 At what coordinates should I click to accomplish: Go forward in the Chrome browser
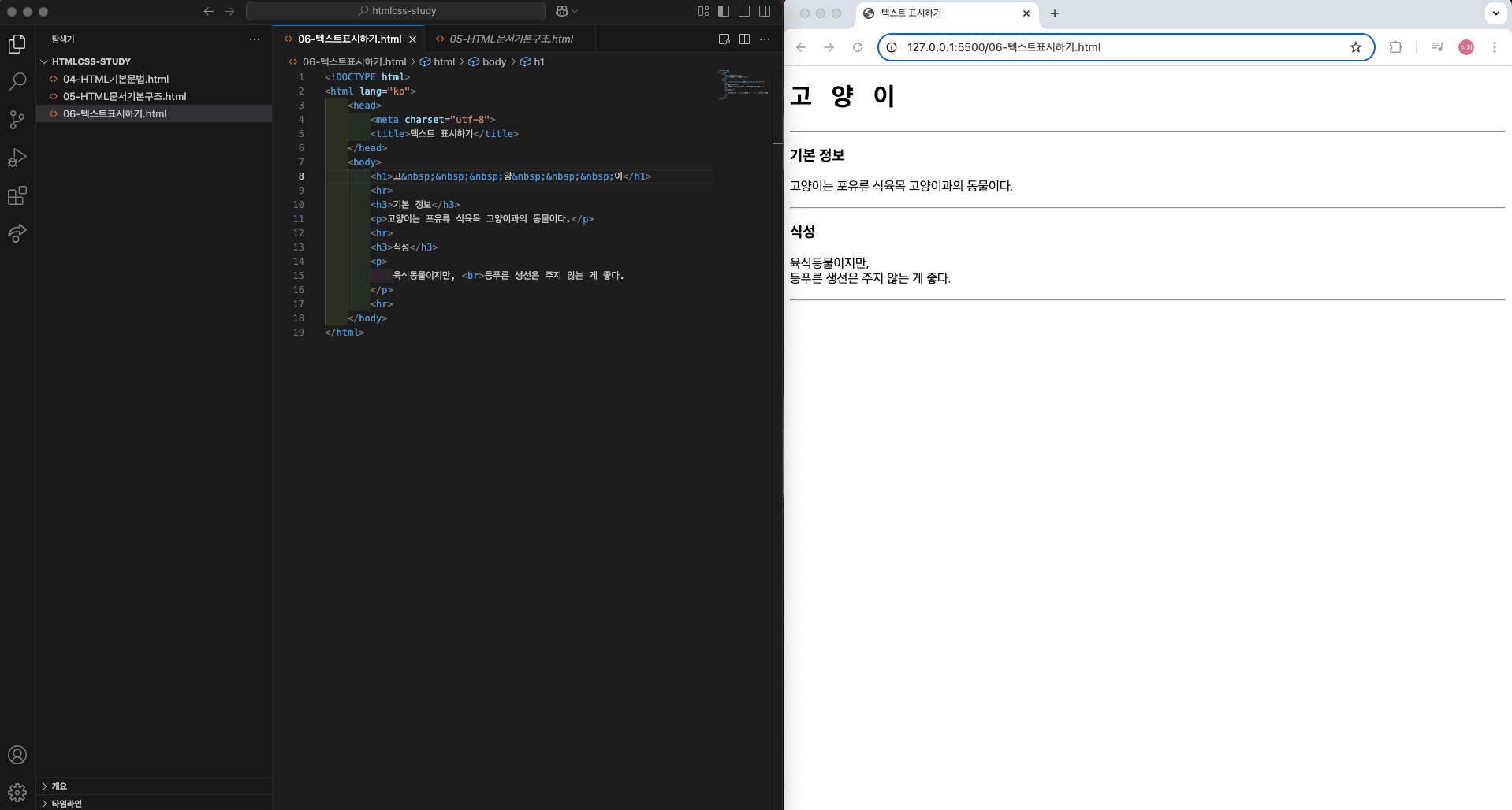click(x=829, y=47)
